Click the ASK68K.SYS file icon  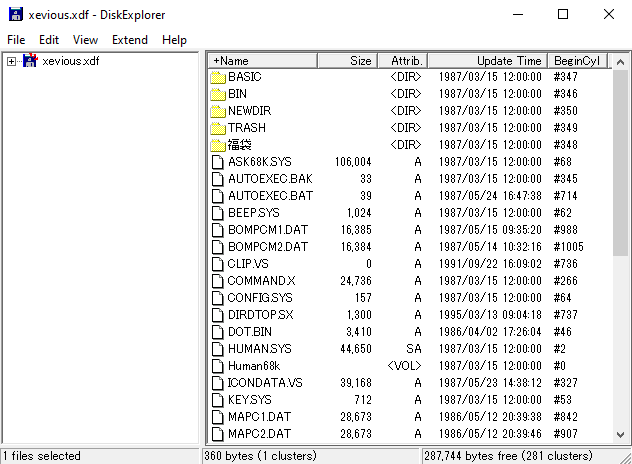pyautogui.click(x=218, y=162)
